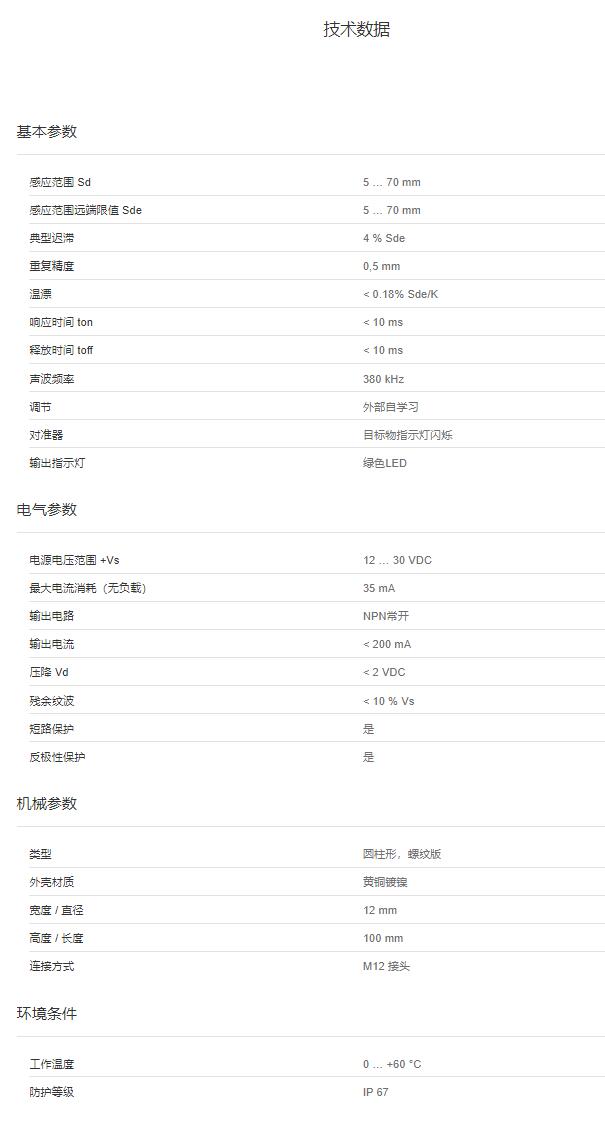605x1142 pixels.
Task: Select the 机械参数 section heading
Action: (x=47, y=804)
